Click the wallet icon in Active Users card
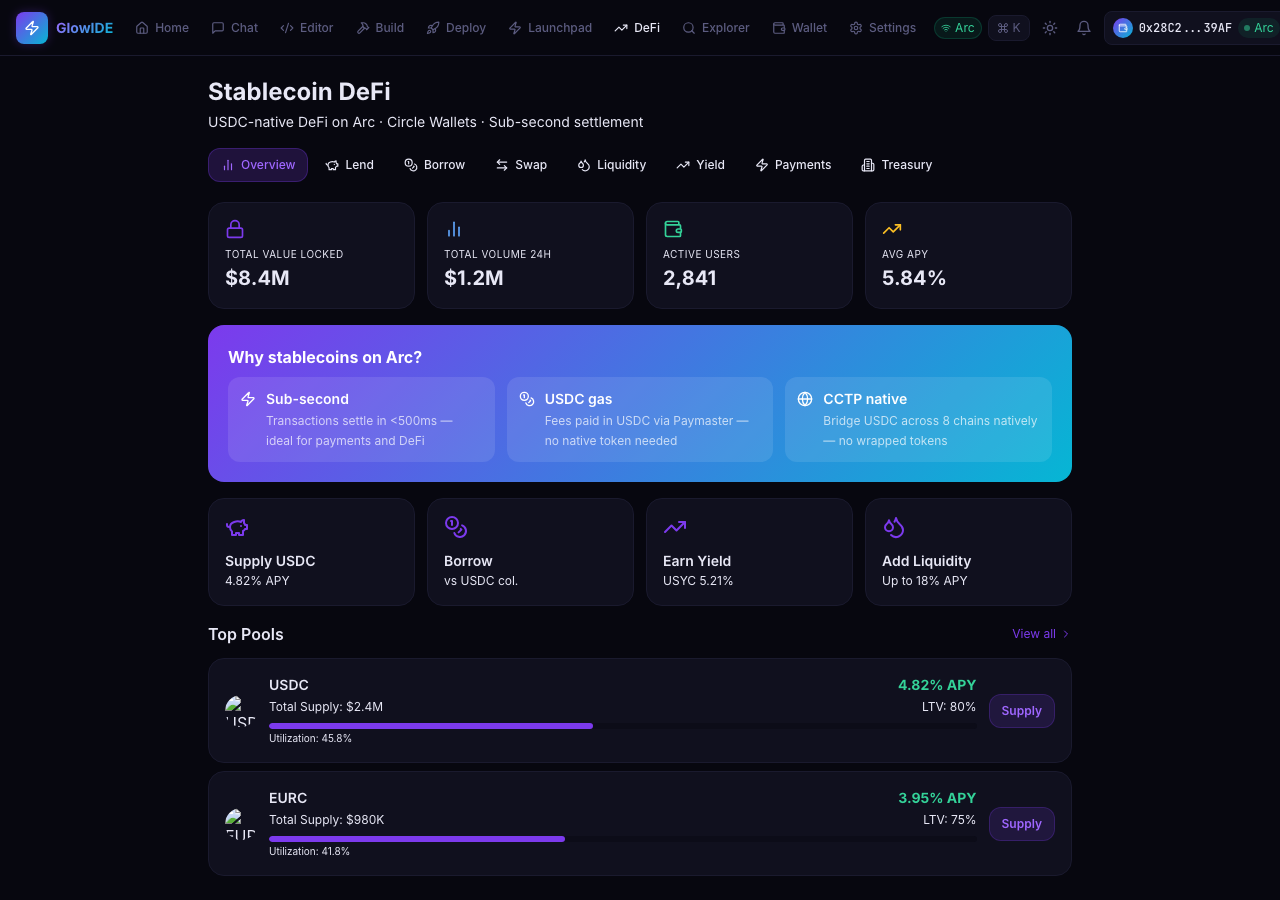The width and height of the screenshot is (1280, 900). [673, 229]
